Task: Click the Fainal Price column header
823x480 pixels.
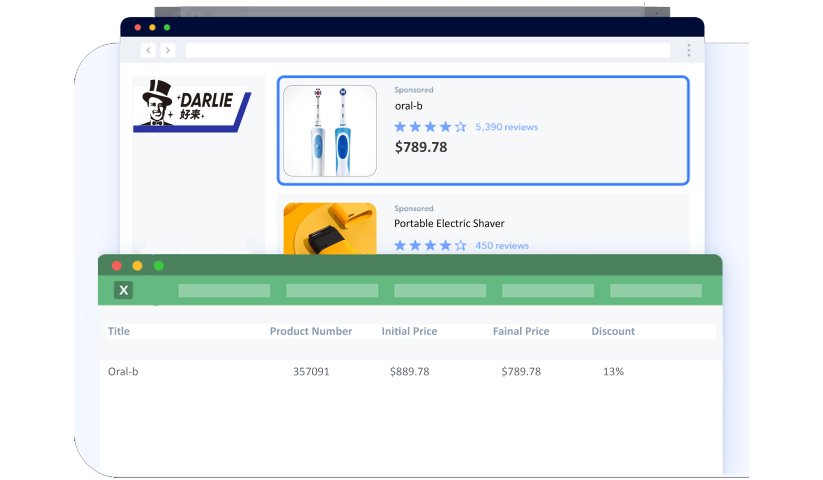Action: 521,332
